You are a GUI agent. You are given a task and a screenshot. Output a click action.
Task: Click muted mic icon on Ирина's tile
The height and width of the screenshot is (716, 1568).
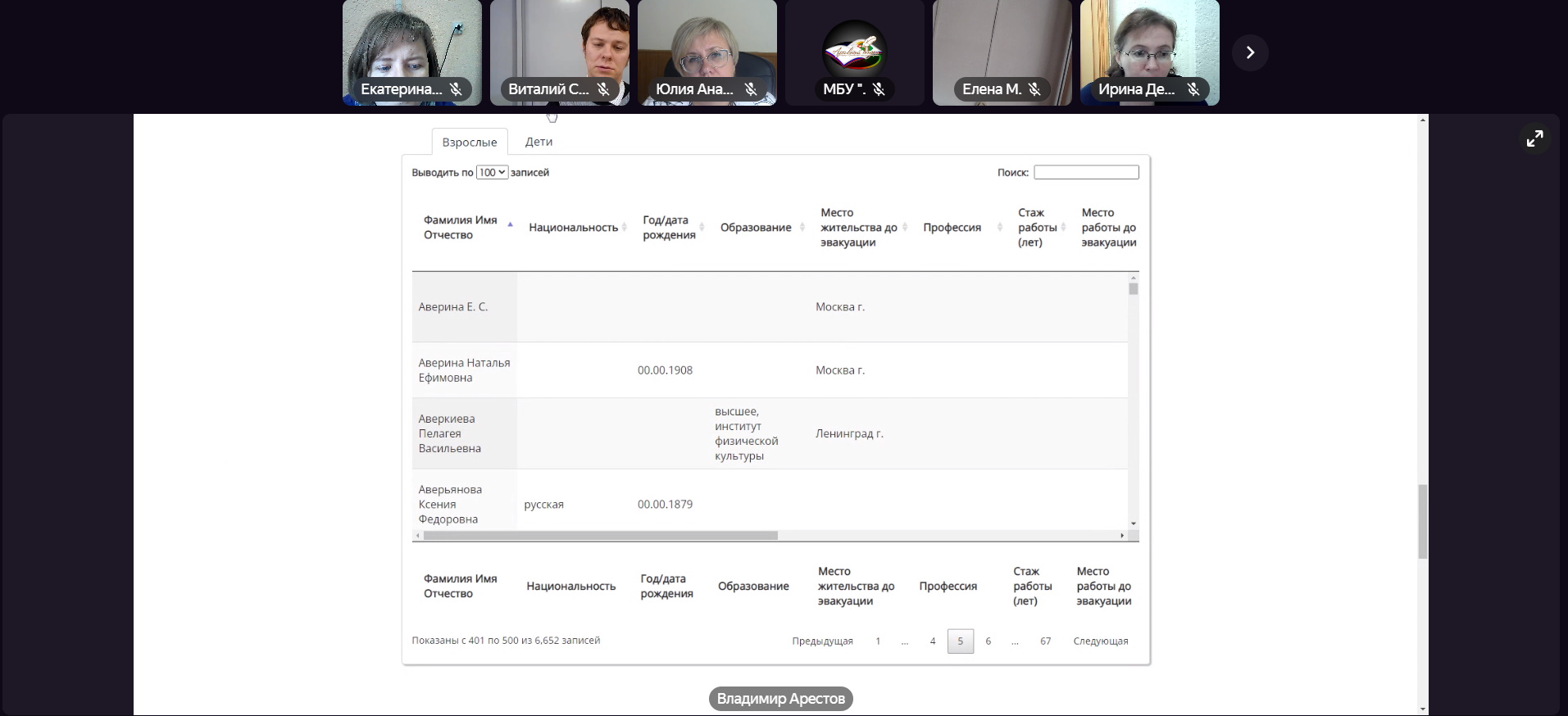click(1193, 89)
